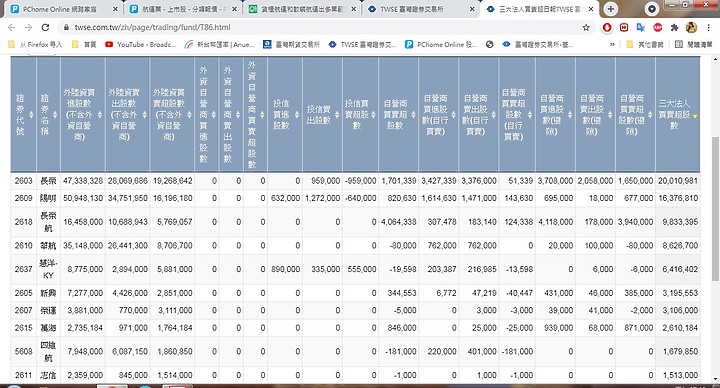Select the 三大法人買賣超日報 tab
This screenshot has height=388, width=720.
point(540,9)
